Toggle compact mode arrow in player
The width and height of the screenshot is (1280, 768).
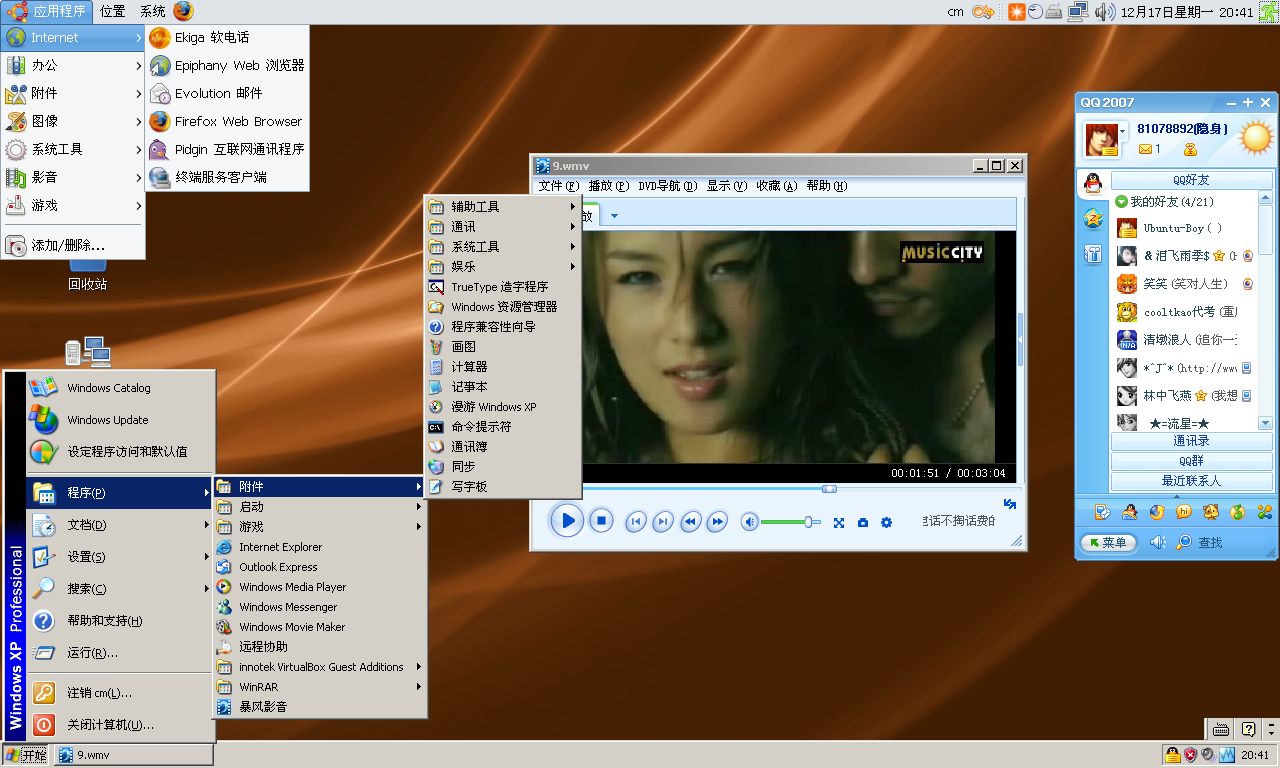pos(1010,504)
